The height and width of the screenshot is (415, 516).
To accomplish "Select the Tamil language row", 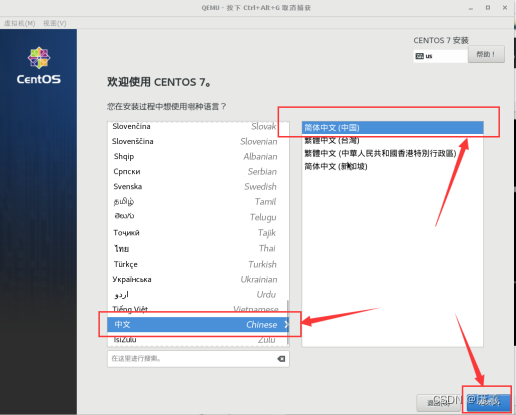I will (198, 201).
